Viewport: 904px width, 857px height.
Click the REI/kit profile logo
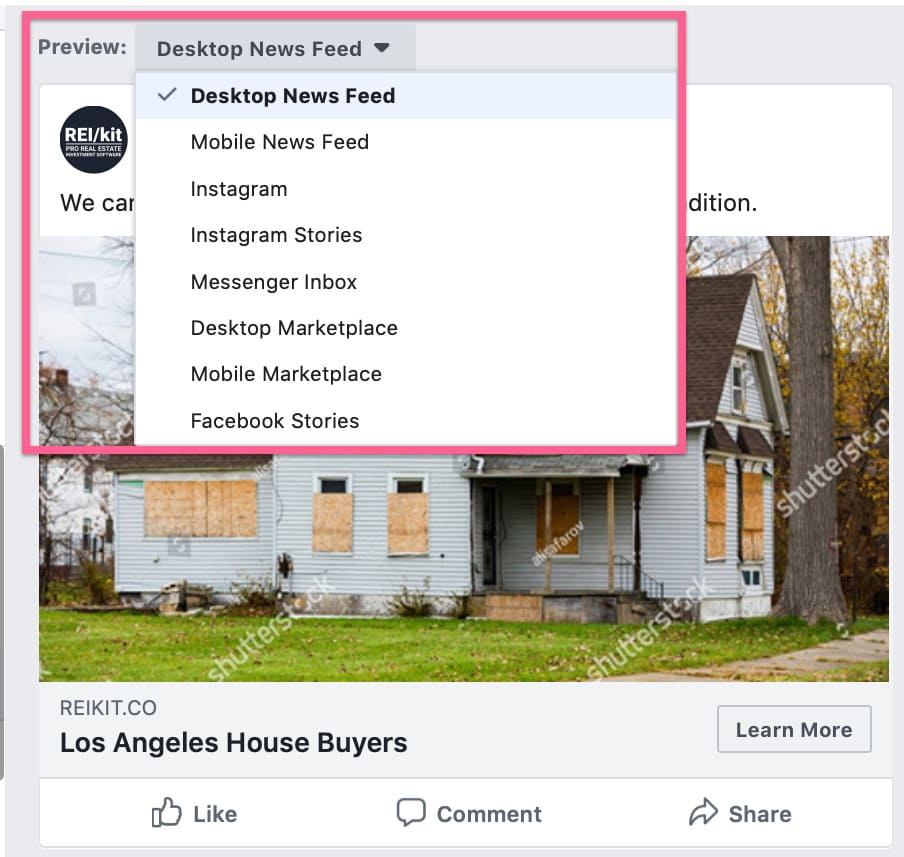click(93, 140)
